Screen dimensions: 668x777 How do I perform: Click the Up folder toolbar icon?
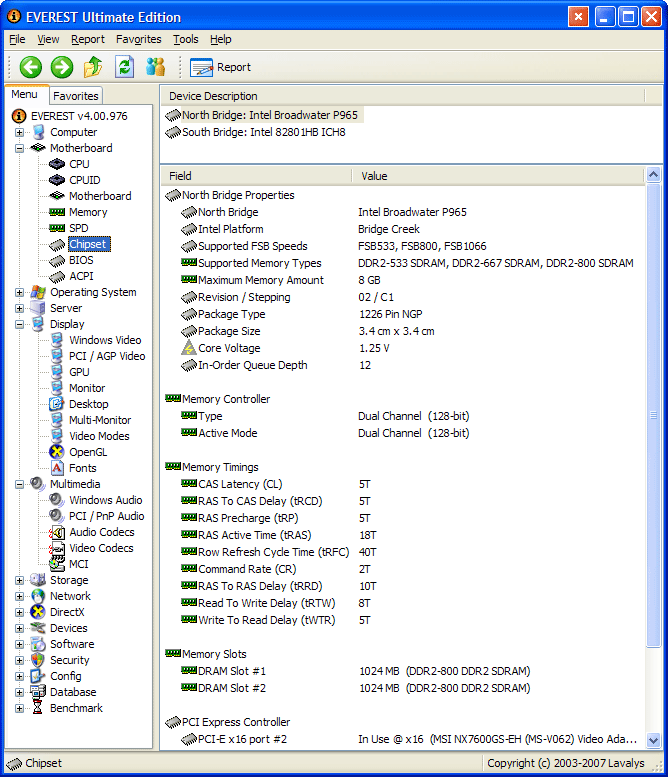click(93, 67)
